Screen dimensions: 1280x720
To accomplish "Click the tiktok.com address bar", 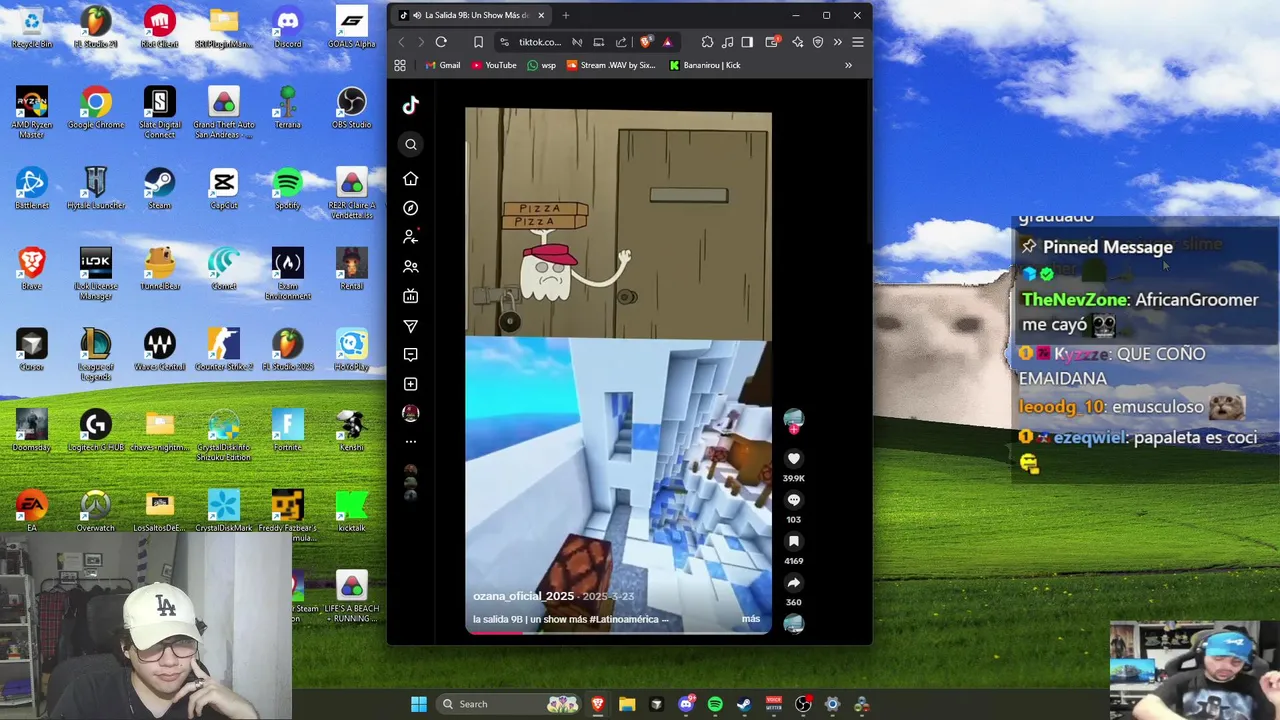I will 540,42.
